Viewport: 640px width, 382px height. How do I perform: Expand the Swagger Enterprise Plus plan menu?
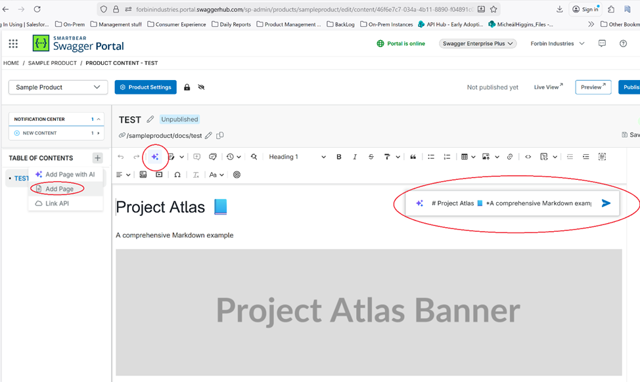point(478,44)
